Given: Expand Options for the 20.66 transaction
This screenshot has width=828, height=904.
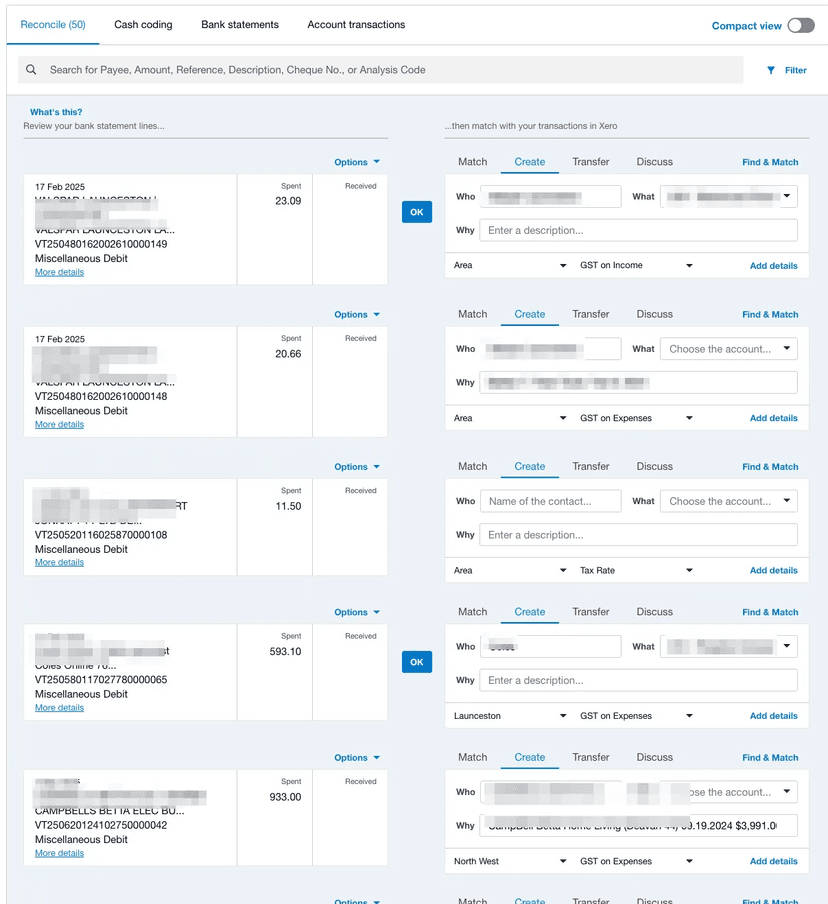Looking at the screenshot, I should (x=357, y=314).
